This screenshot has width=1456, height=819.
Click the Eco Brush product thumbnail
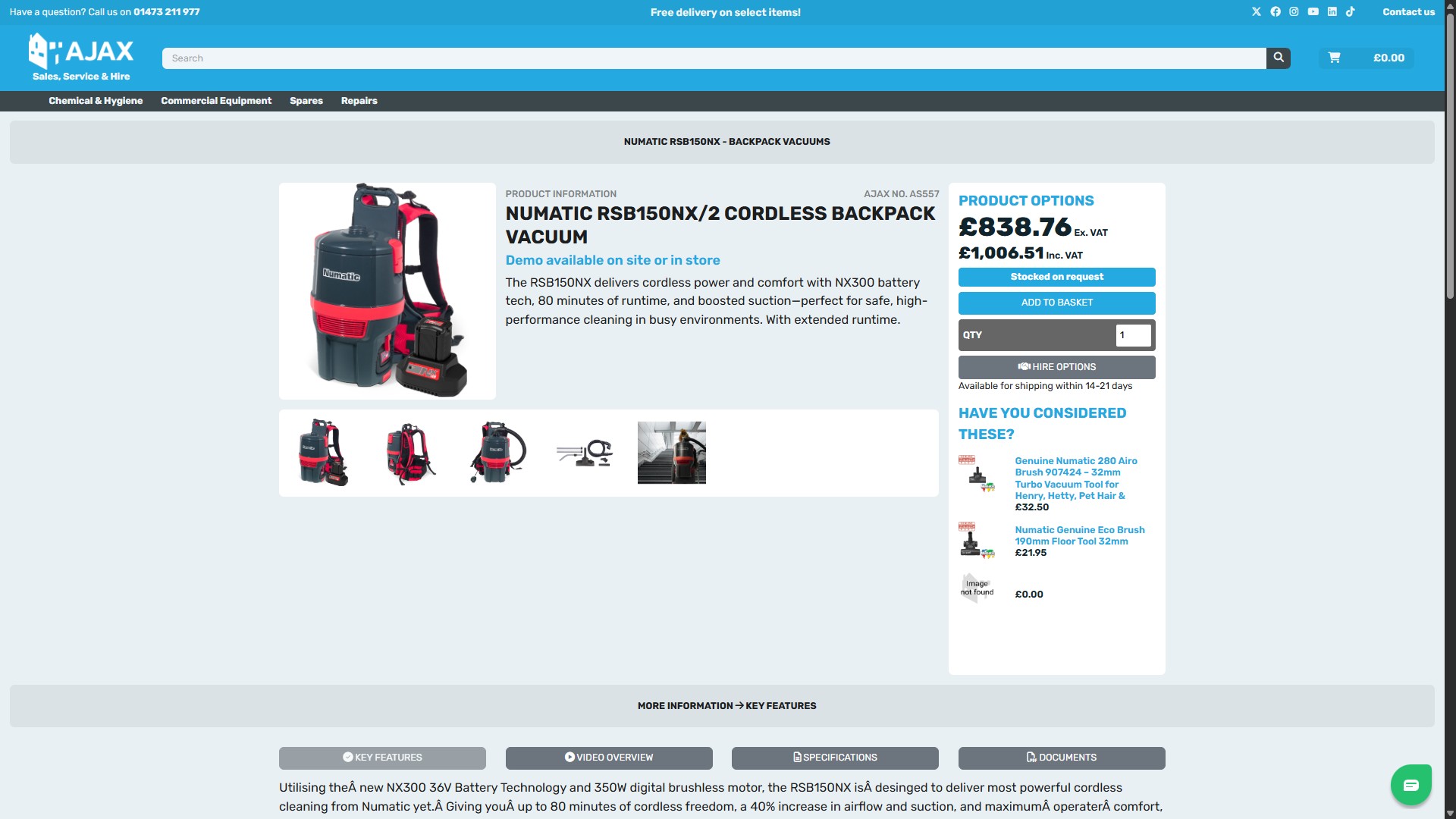pyautogui.click(x=977, y=541)
